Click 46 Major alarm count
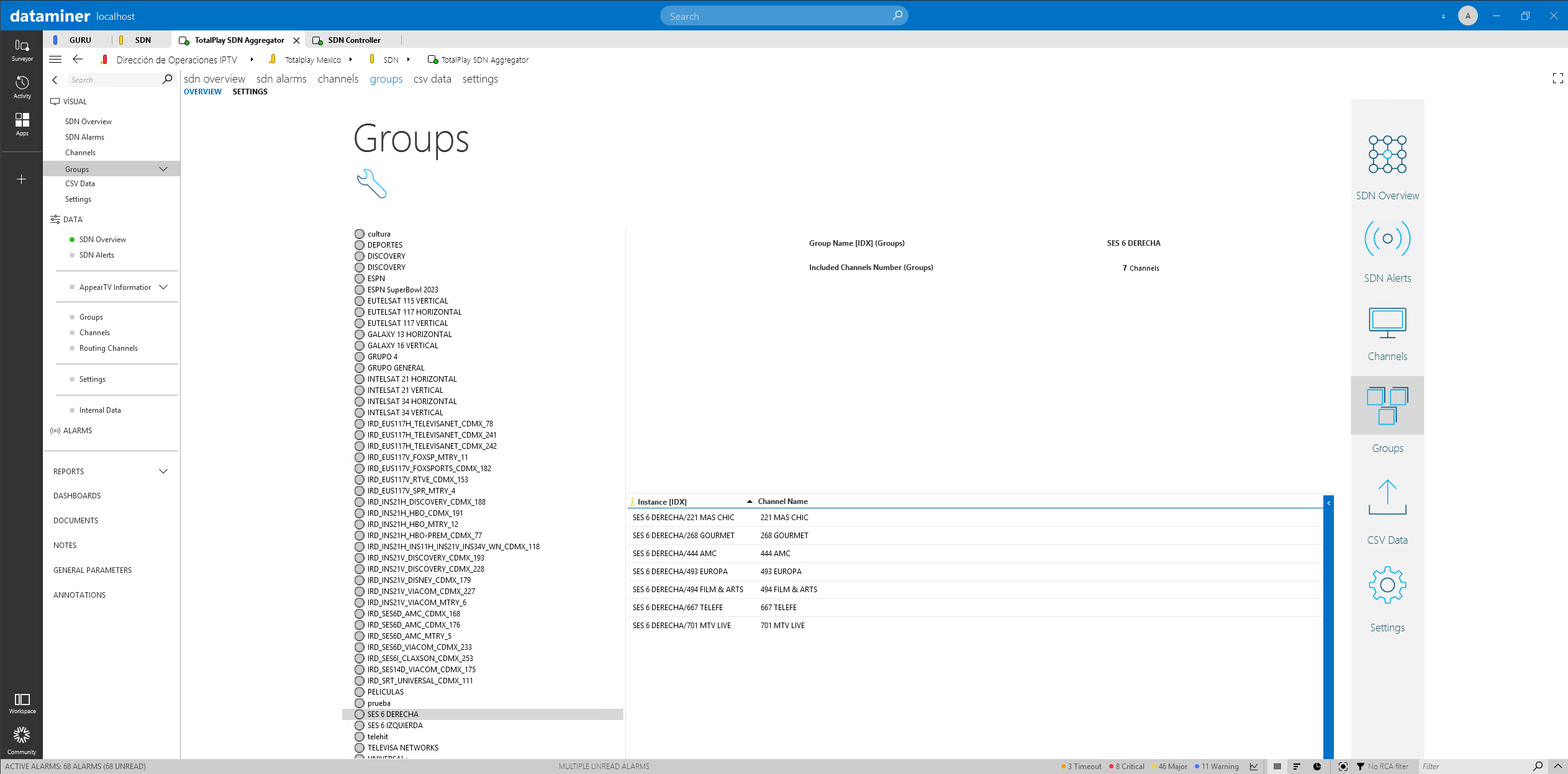Screen dimensions: 1568x774 click(1169, 767)
